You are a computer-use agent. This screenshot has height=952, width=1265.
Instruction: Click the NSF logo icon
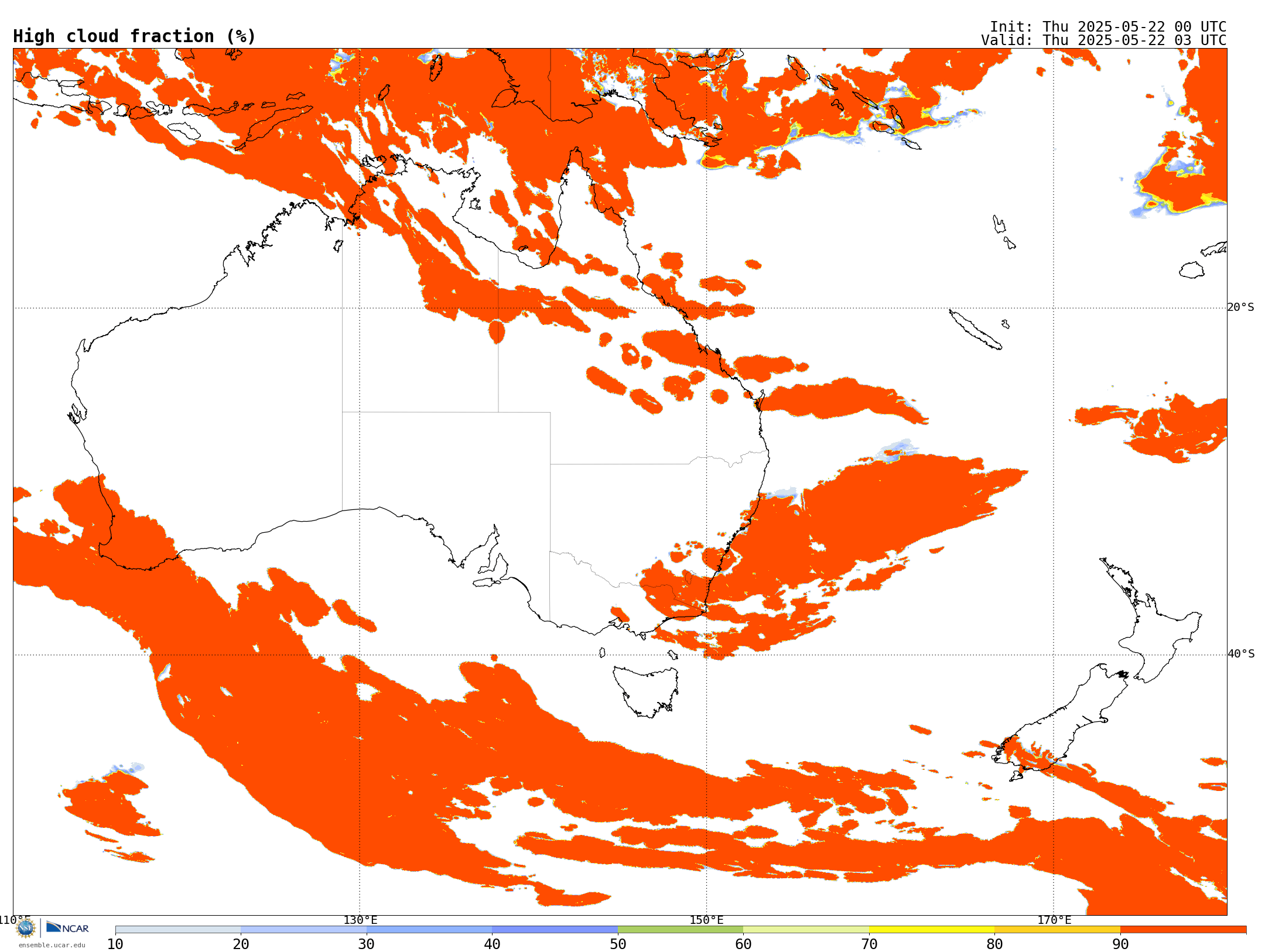(x=26, y=928)
